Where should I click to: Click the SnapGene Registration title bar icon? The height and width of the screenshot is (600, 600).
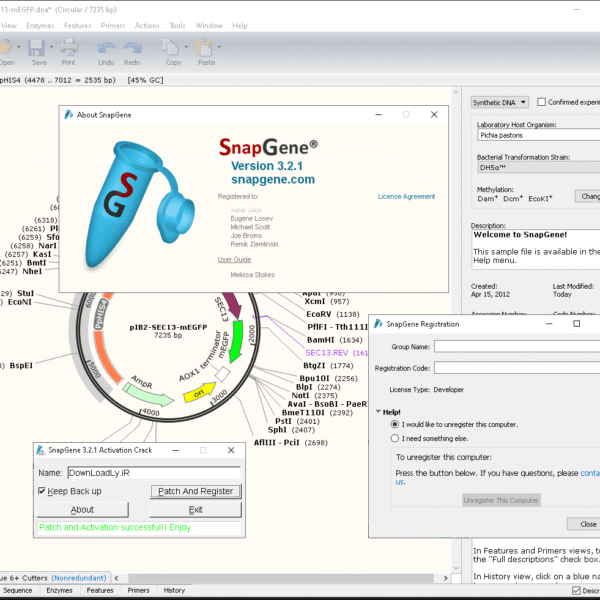click(378, 324)
